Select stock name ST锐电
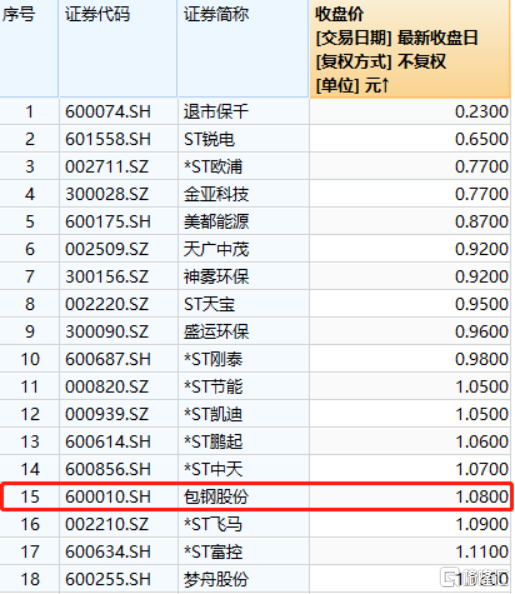 click(210, 139)
